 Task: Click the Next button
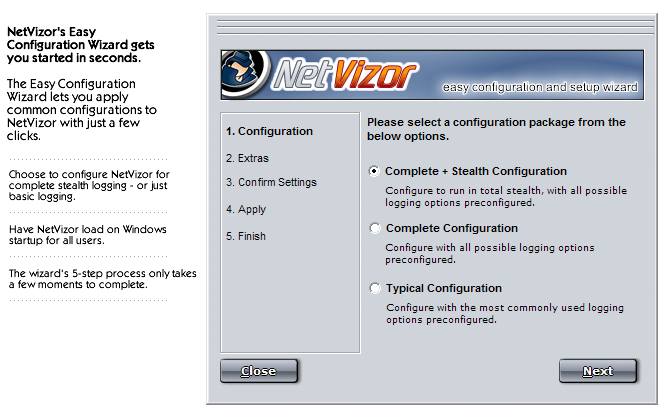(x=598, y=371)
